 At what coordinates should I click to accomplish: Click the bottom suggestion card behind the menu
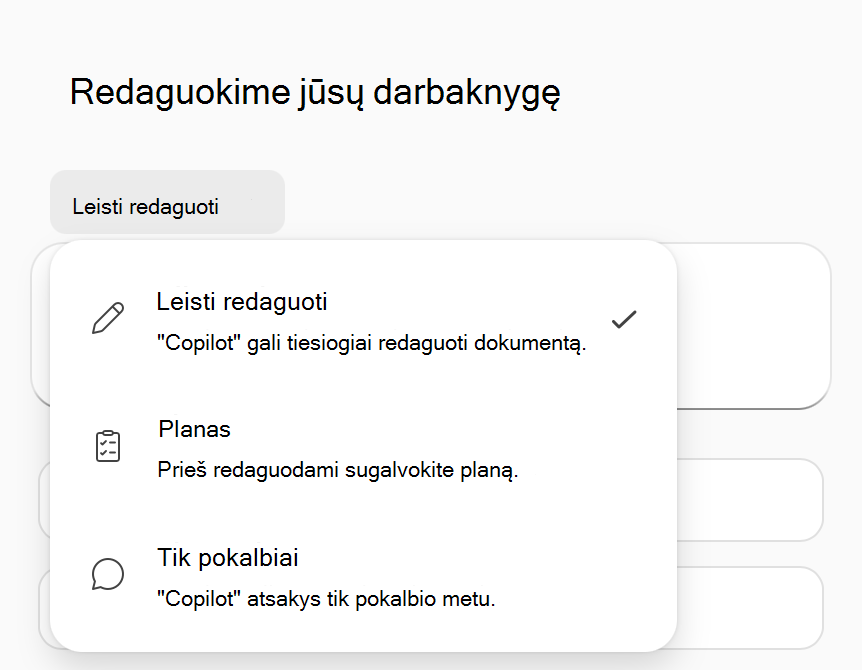[750, 608]
